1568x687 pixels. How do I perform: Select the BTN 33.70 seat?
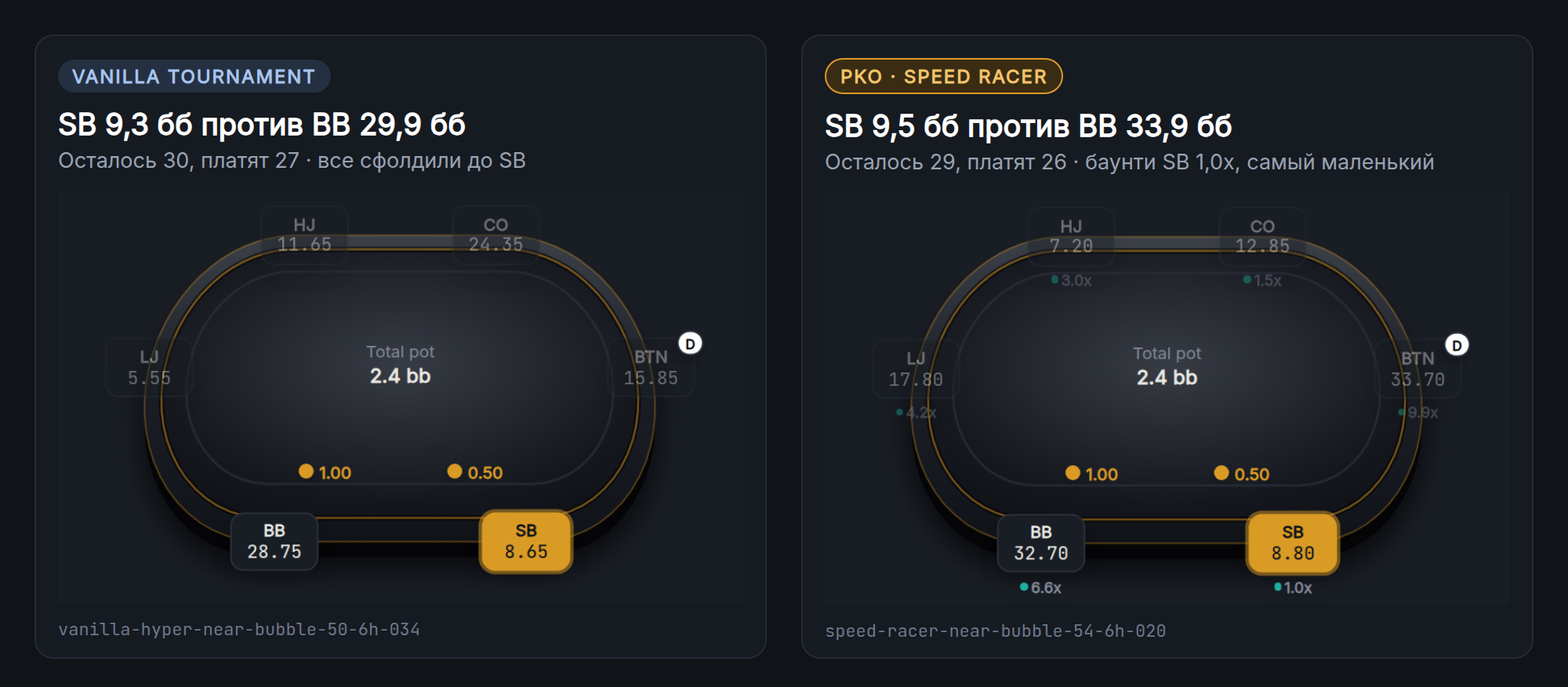point(1417,369)
